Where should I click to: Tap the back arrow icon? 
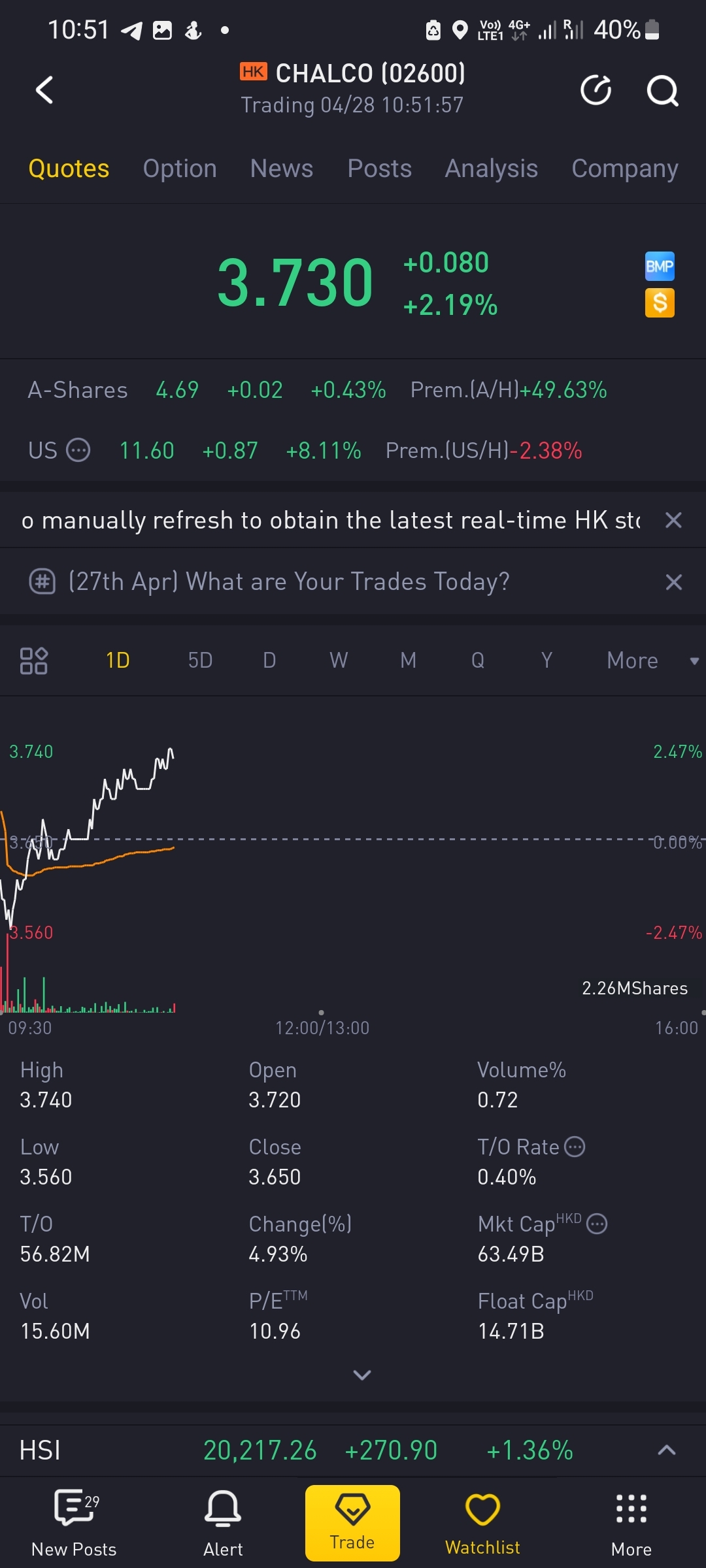tap(44, 90)
